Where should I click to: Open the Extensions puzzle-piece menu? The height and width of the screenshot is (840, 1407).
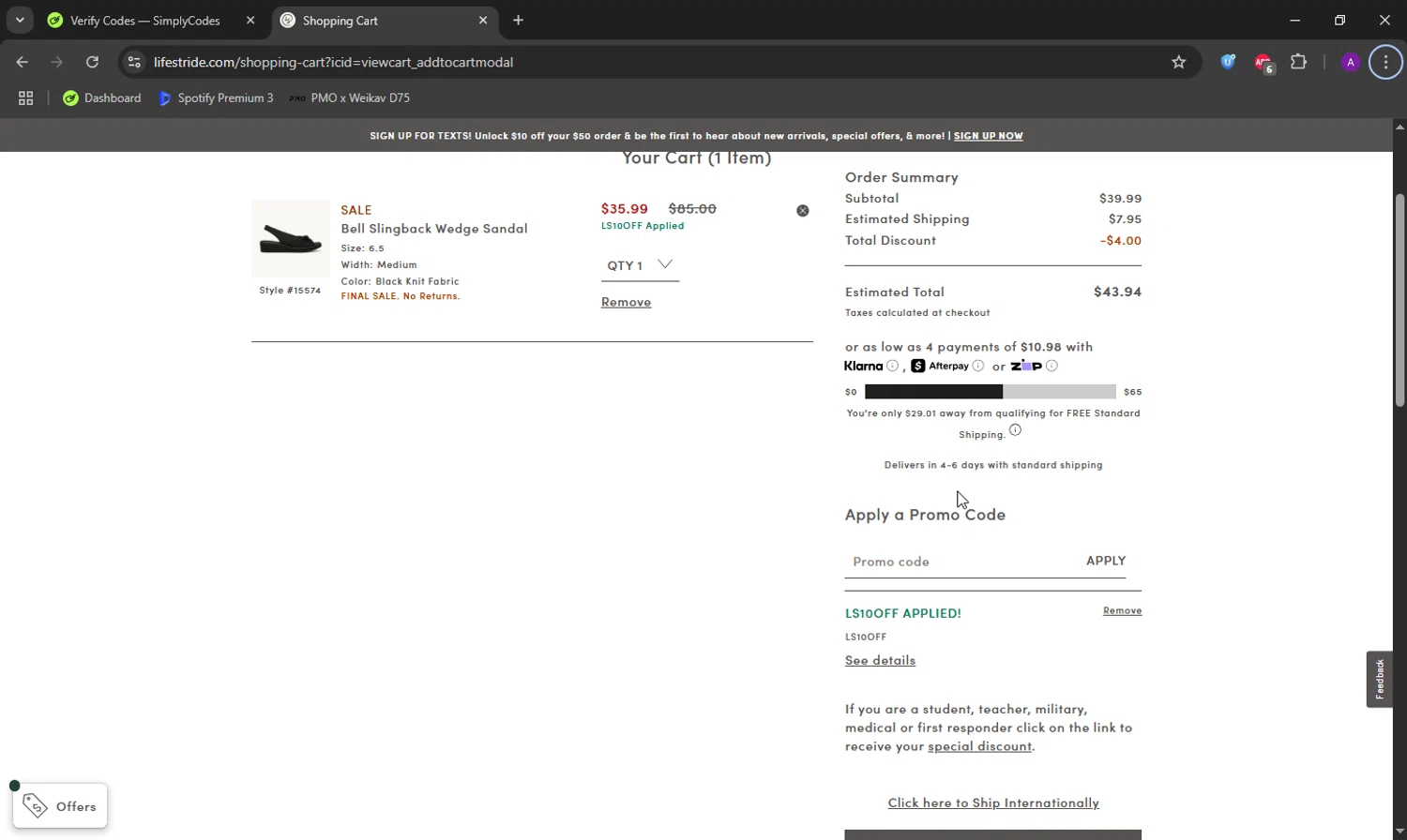(x=1299, y=62)
